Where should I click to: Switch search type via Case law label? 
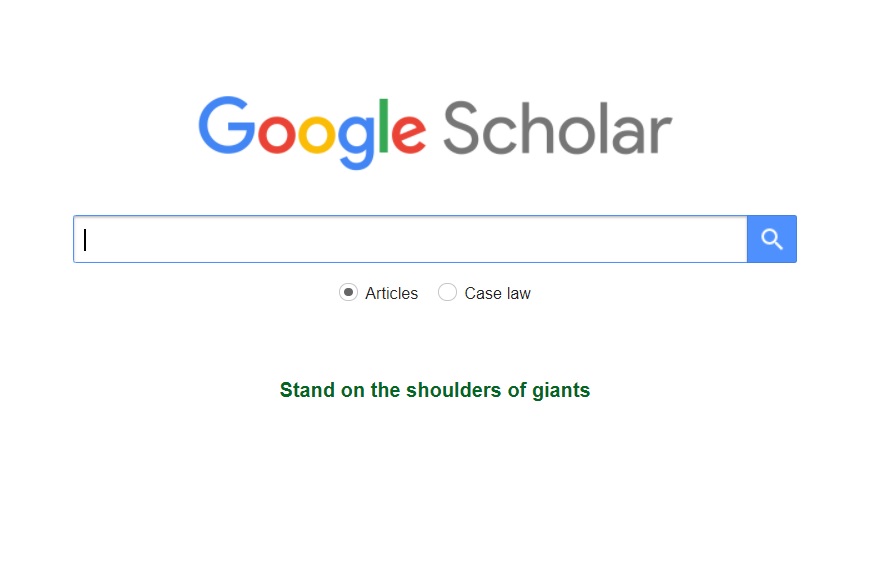point(497,293)
